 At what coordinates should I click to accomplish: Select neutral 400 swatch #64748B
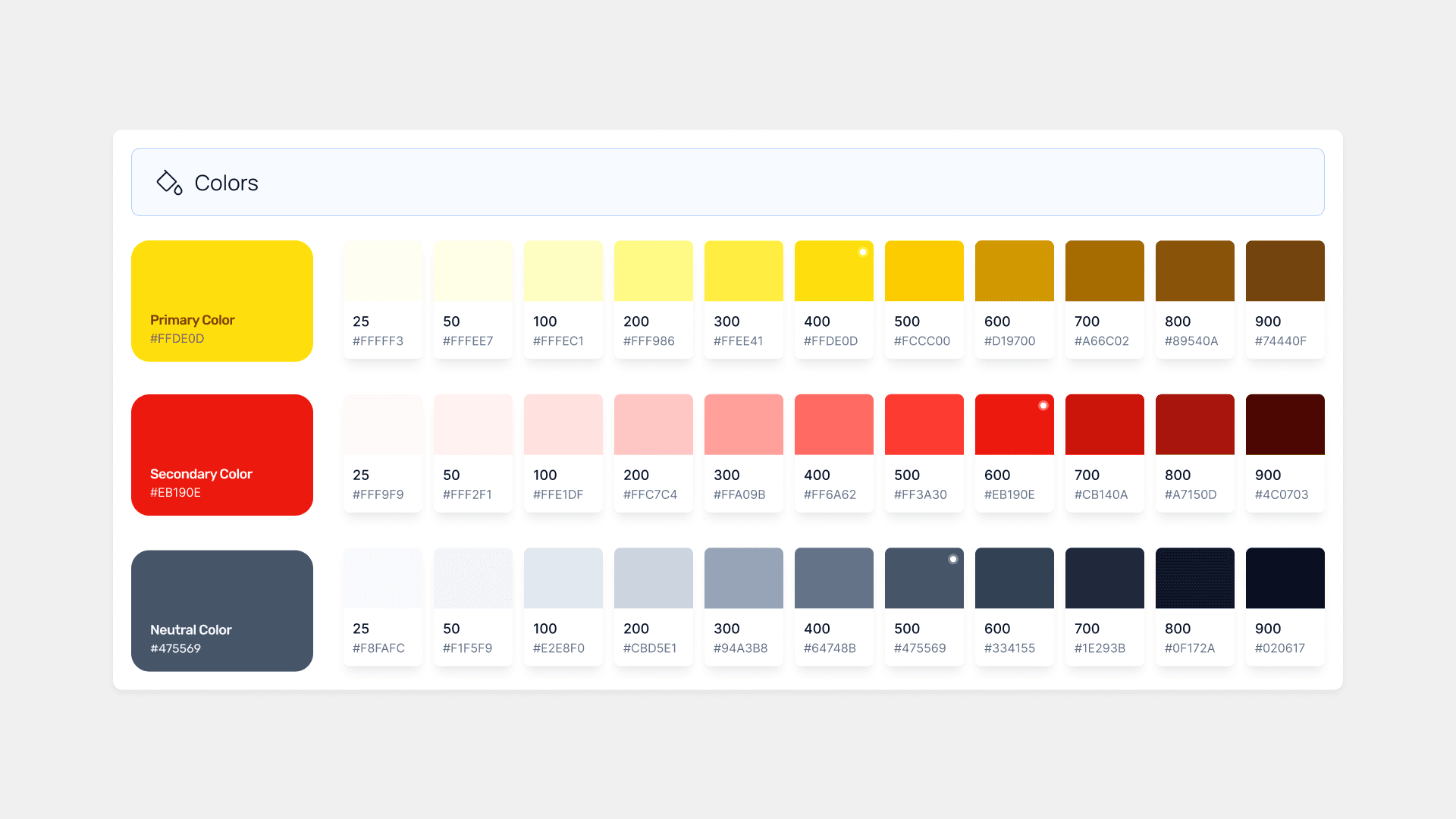pos(833,579)
